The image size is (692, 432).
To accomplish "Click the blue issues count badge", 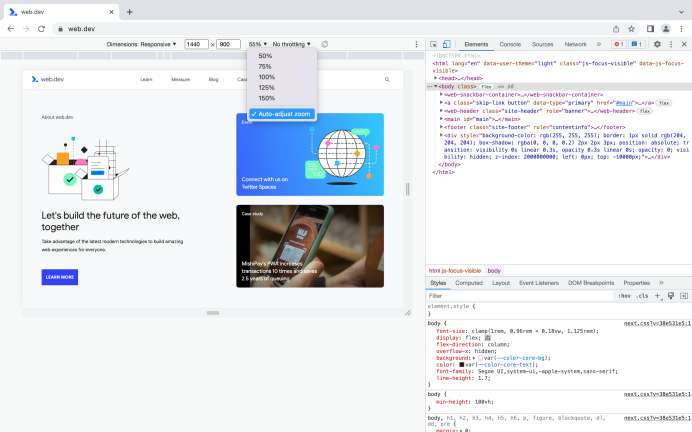I will click(636, 44).
